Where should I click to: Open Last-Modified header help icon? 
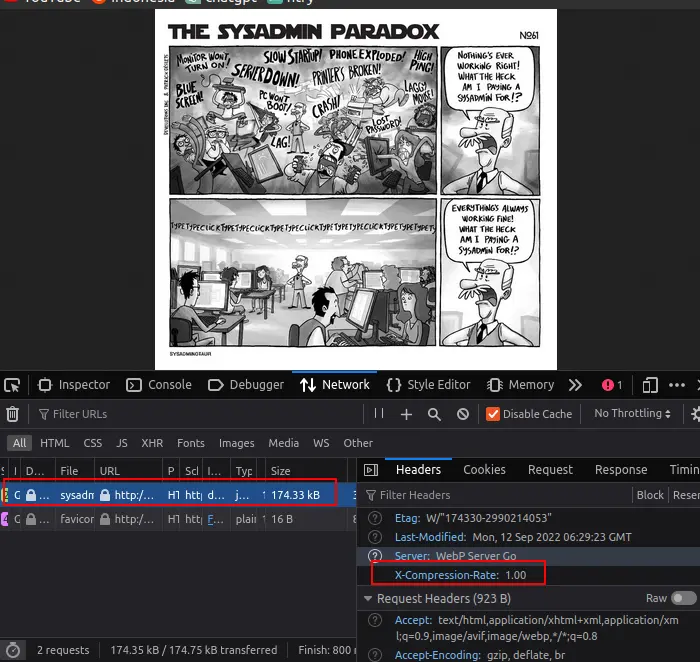click(x=375, y=537)
